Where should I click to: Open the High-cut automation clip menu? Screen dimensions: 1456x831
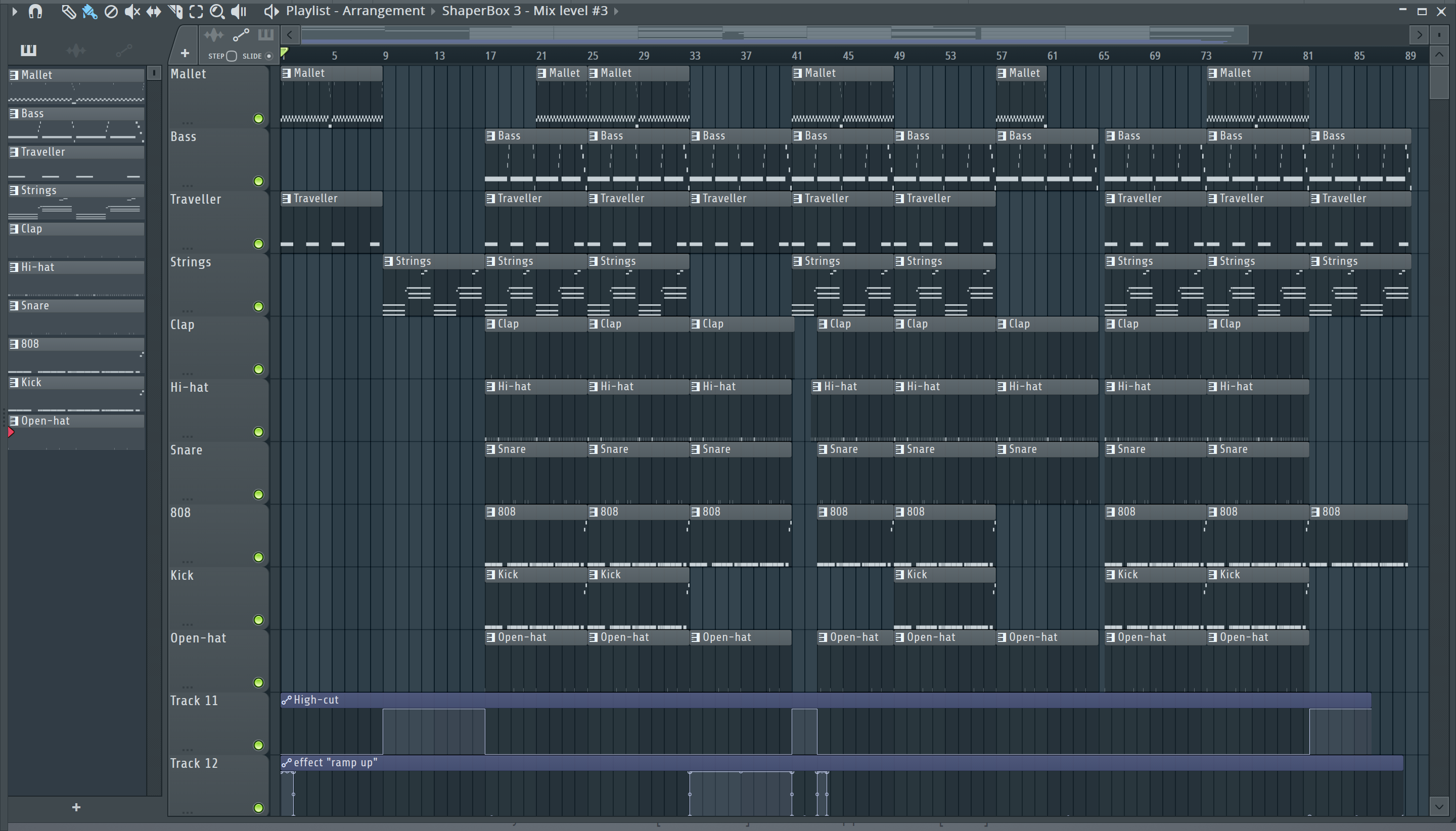coord(287,700)
